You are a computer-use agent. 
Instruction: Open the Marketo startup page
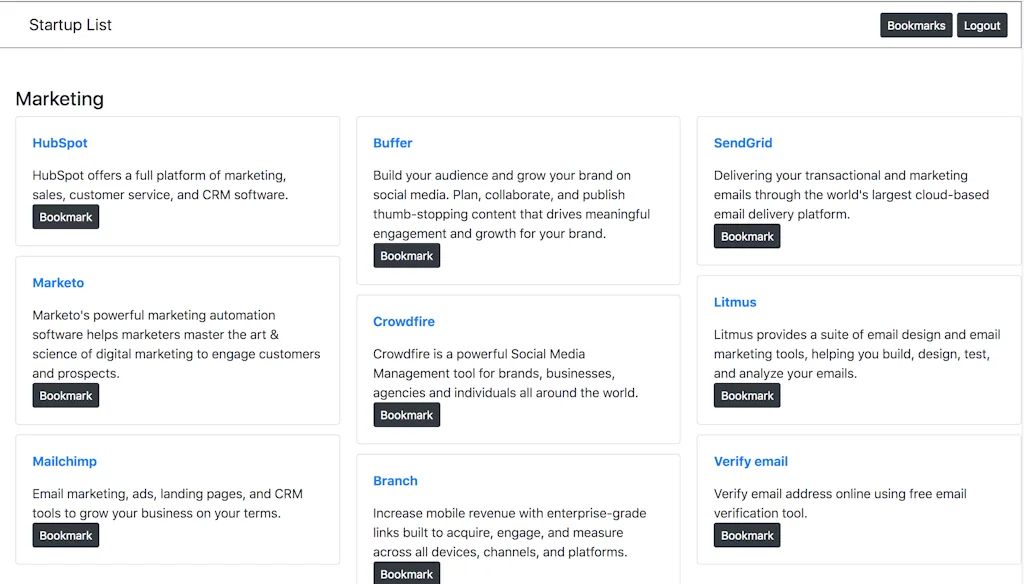[58, 283]
